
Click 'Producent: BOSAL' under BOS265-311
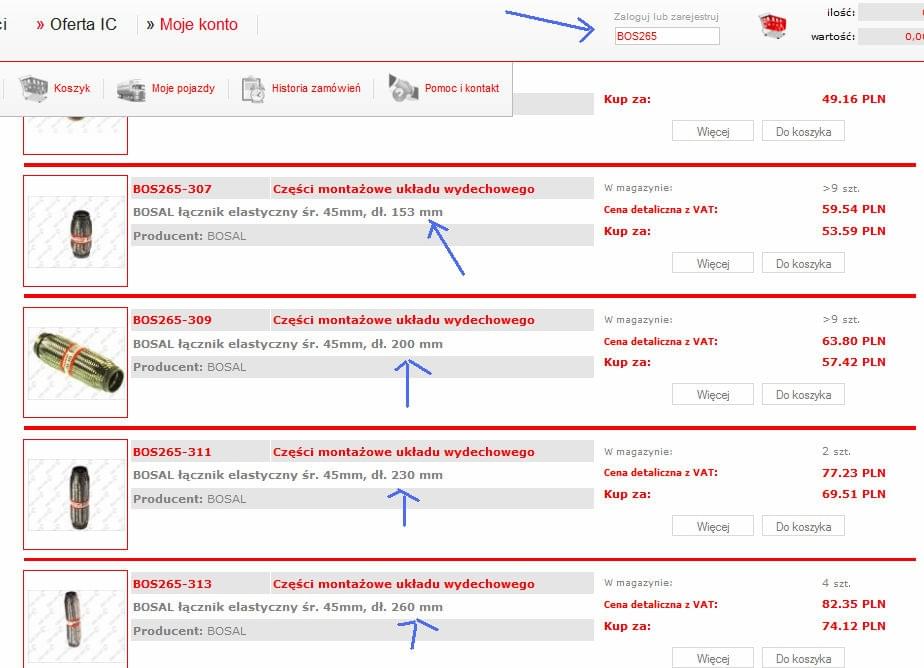(x=190, y=499)
